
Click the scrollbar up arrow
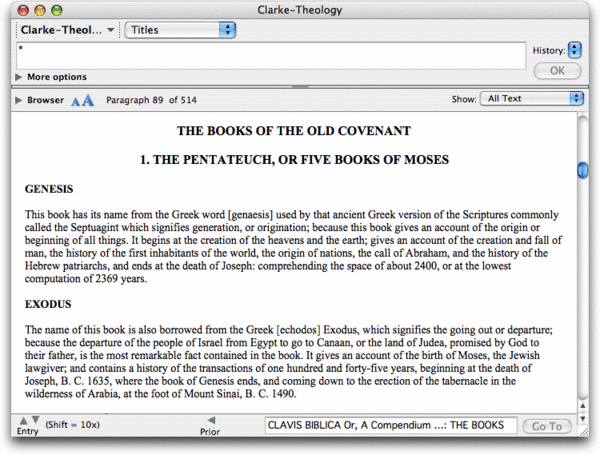582,406
